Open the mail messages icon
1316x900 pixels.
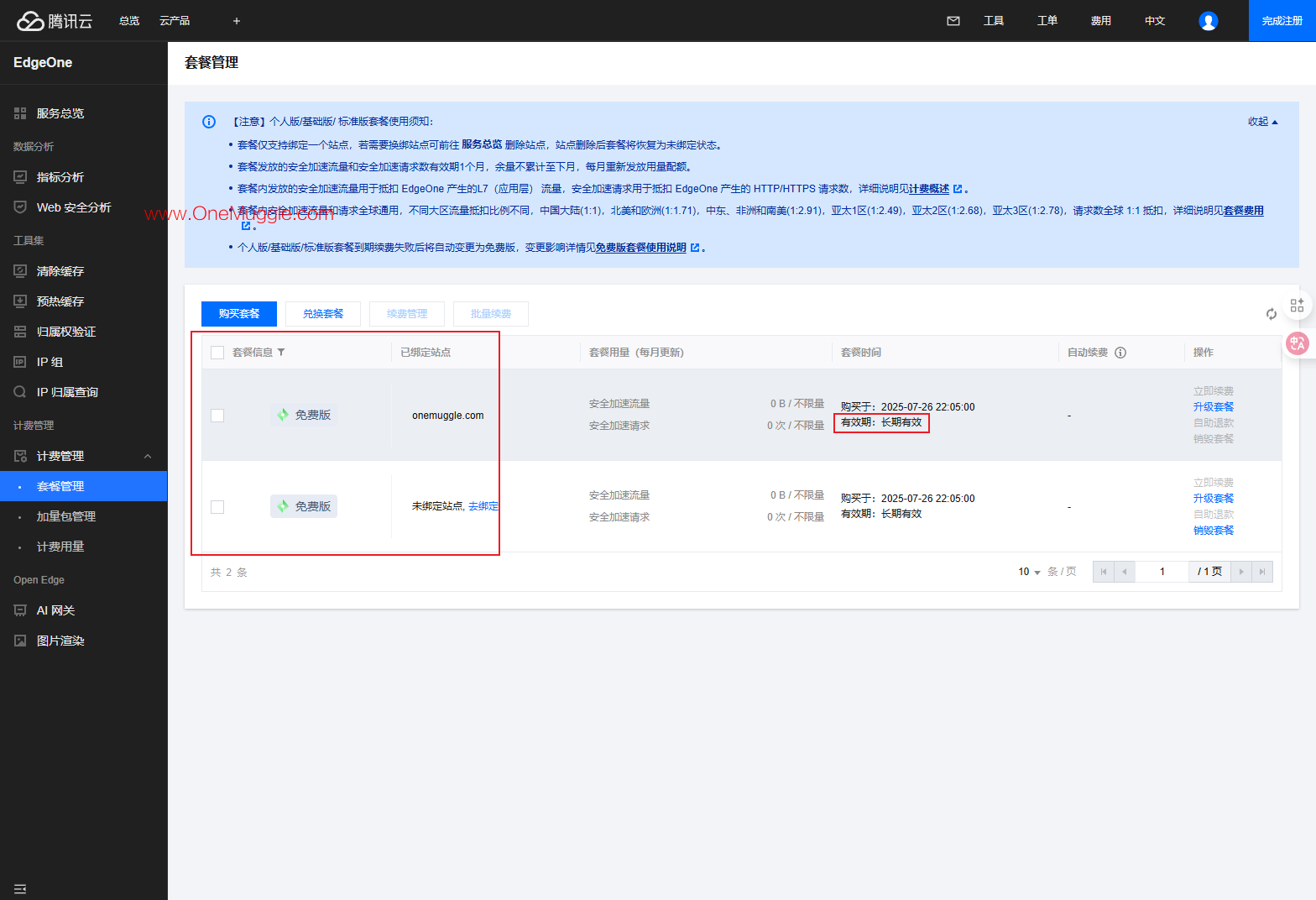953,21
